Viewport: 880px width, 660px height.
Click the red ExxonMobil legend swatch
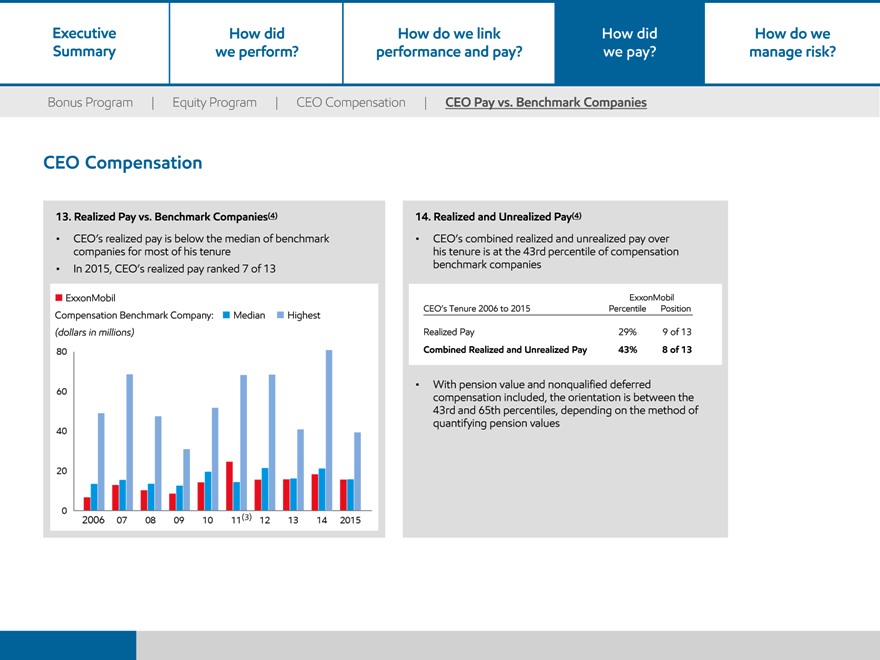(x=59, y=298)
